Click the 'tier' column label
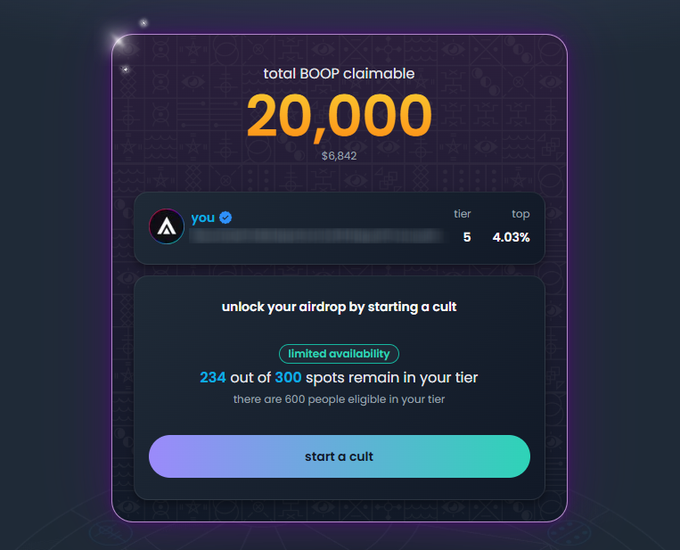The image size is (680, 550). [462, 214]
